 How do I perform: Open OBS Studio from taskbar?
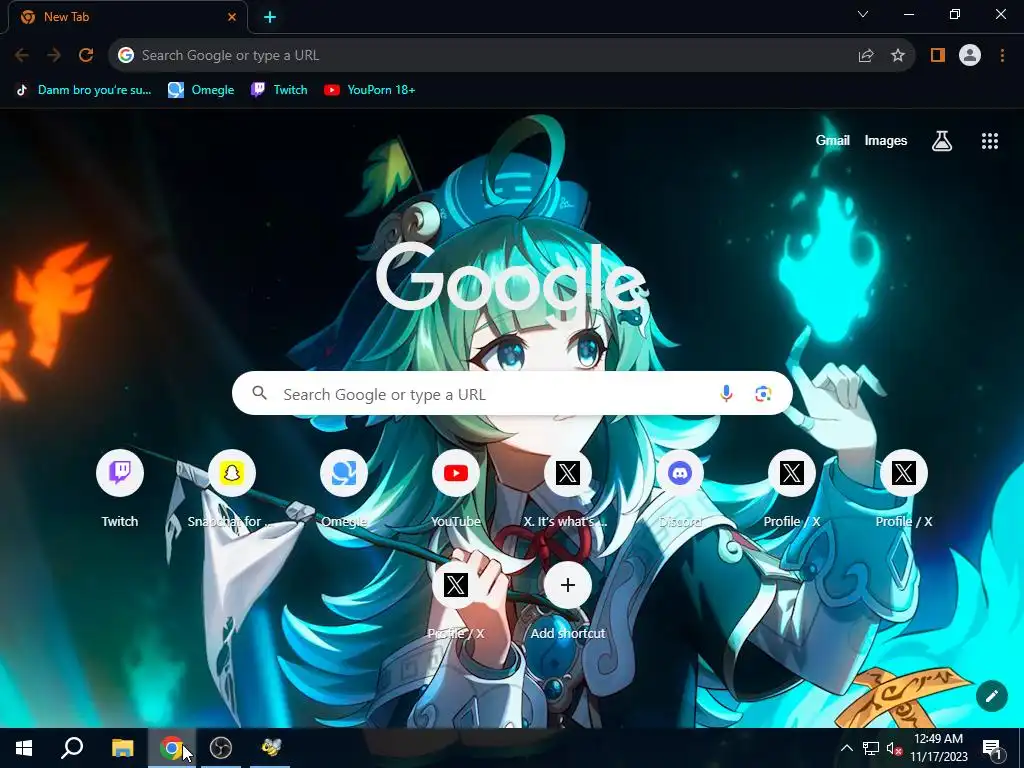click(x=221, y=748)
